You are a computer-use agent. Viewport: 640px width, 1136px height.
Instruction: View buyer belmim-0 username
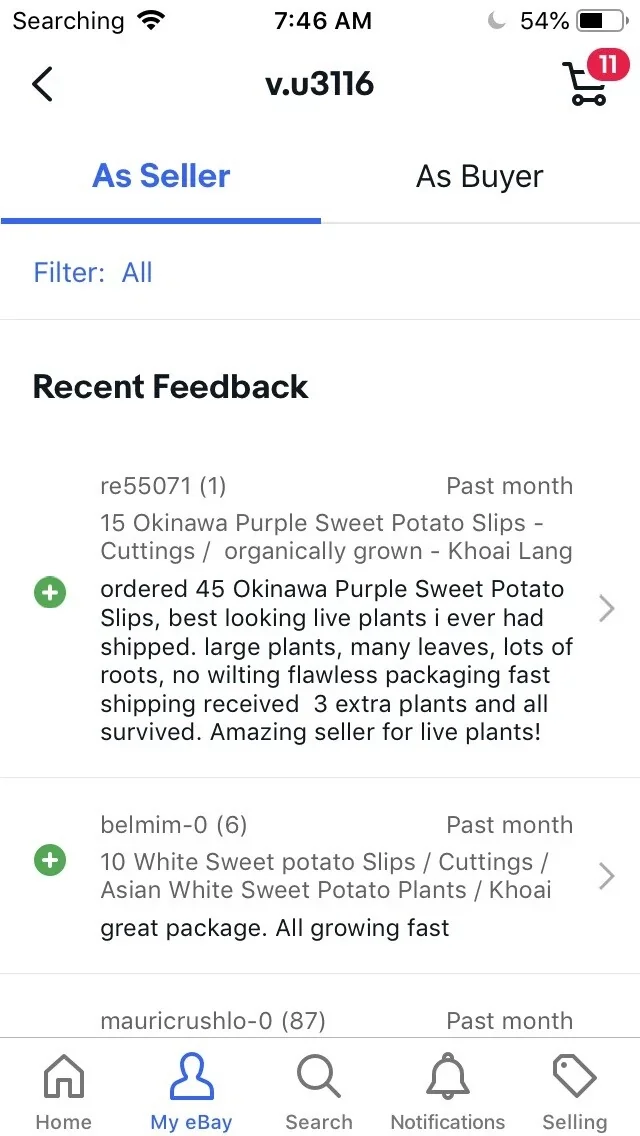pyautogui.click(x=173, y=825)
